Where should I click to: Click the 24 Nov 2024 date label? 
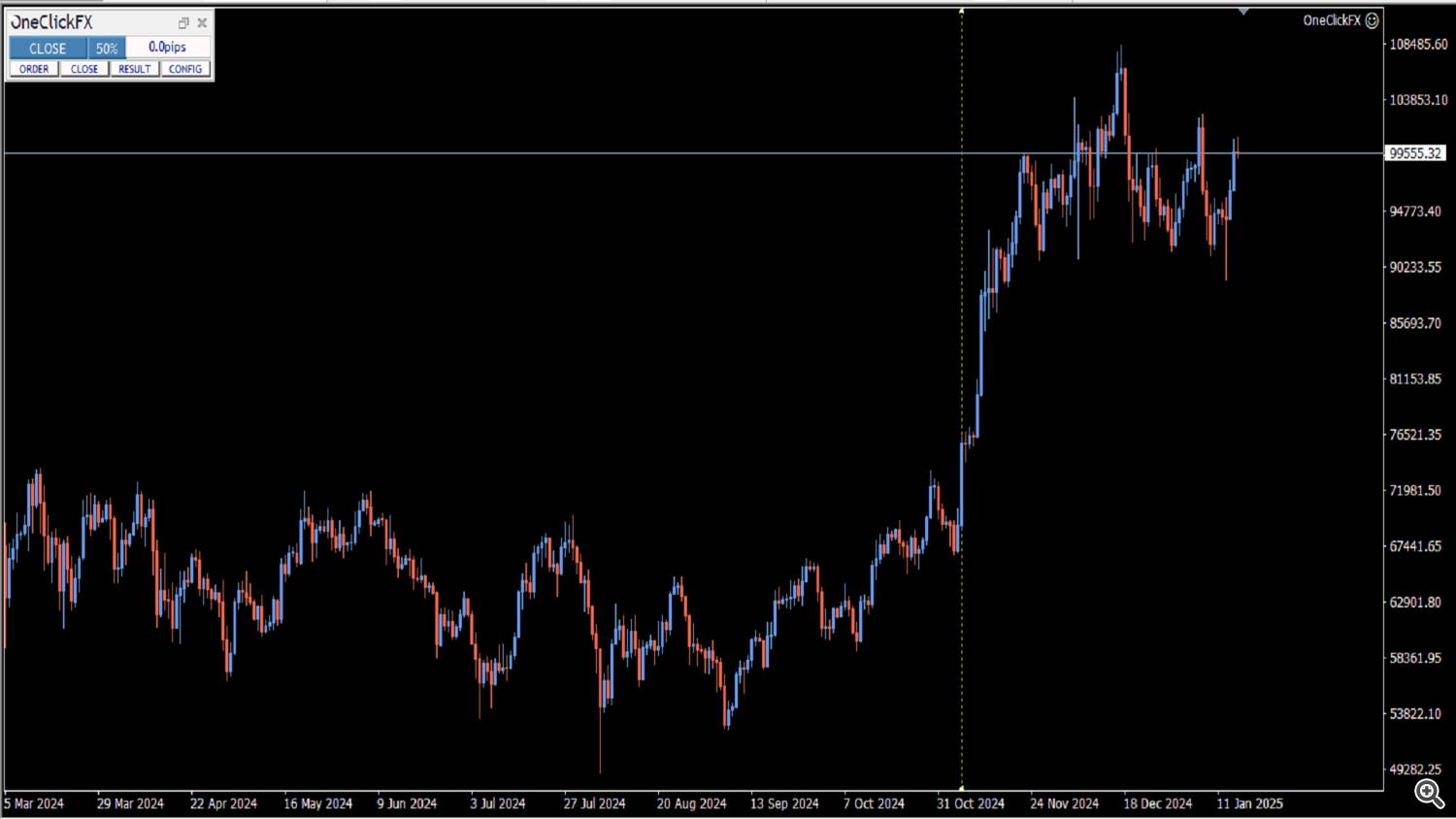[1064, 803]
